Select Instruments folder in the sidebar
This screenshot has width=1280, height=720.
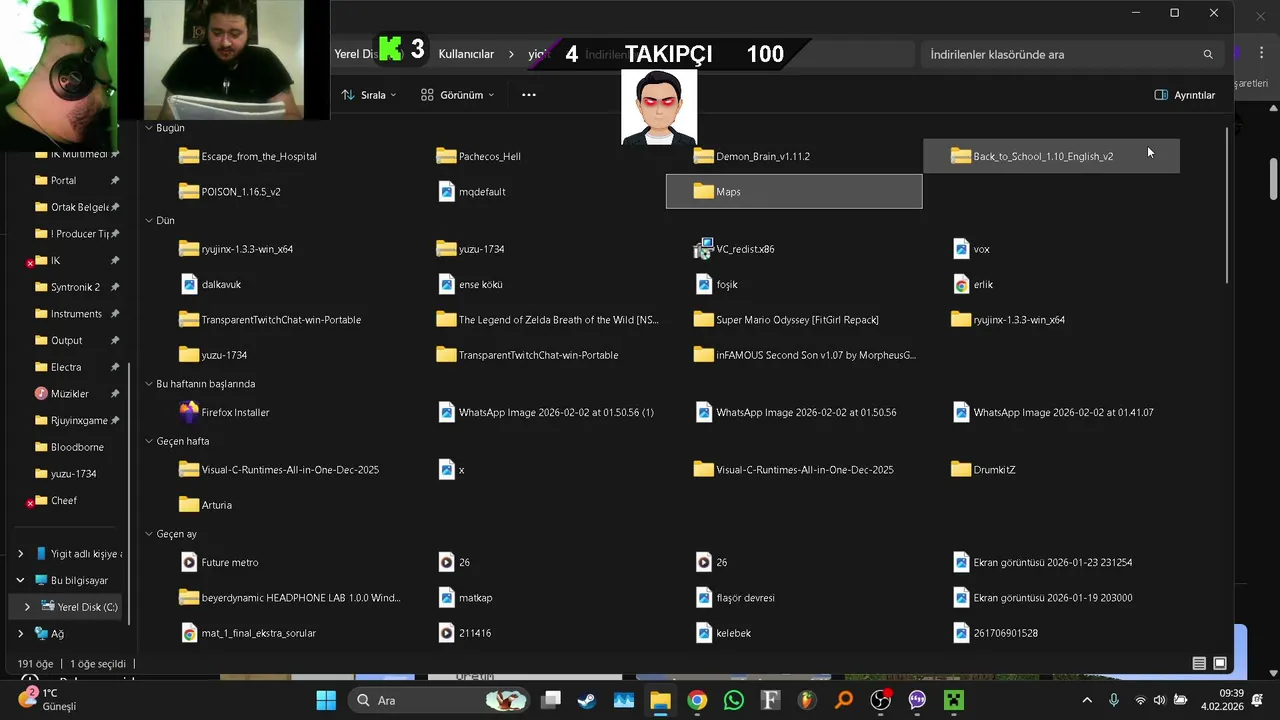76,314
